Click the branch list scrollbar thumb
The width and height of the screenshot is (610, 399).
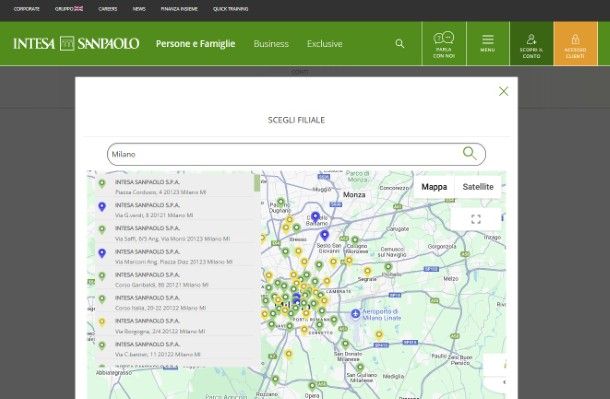(257, 183)
